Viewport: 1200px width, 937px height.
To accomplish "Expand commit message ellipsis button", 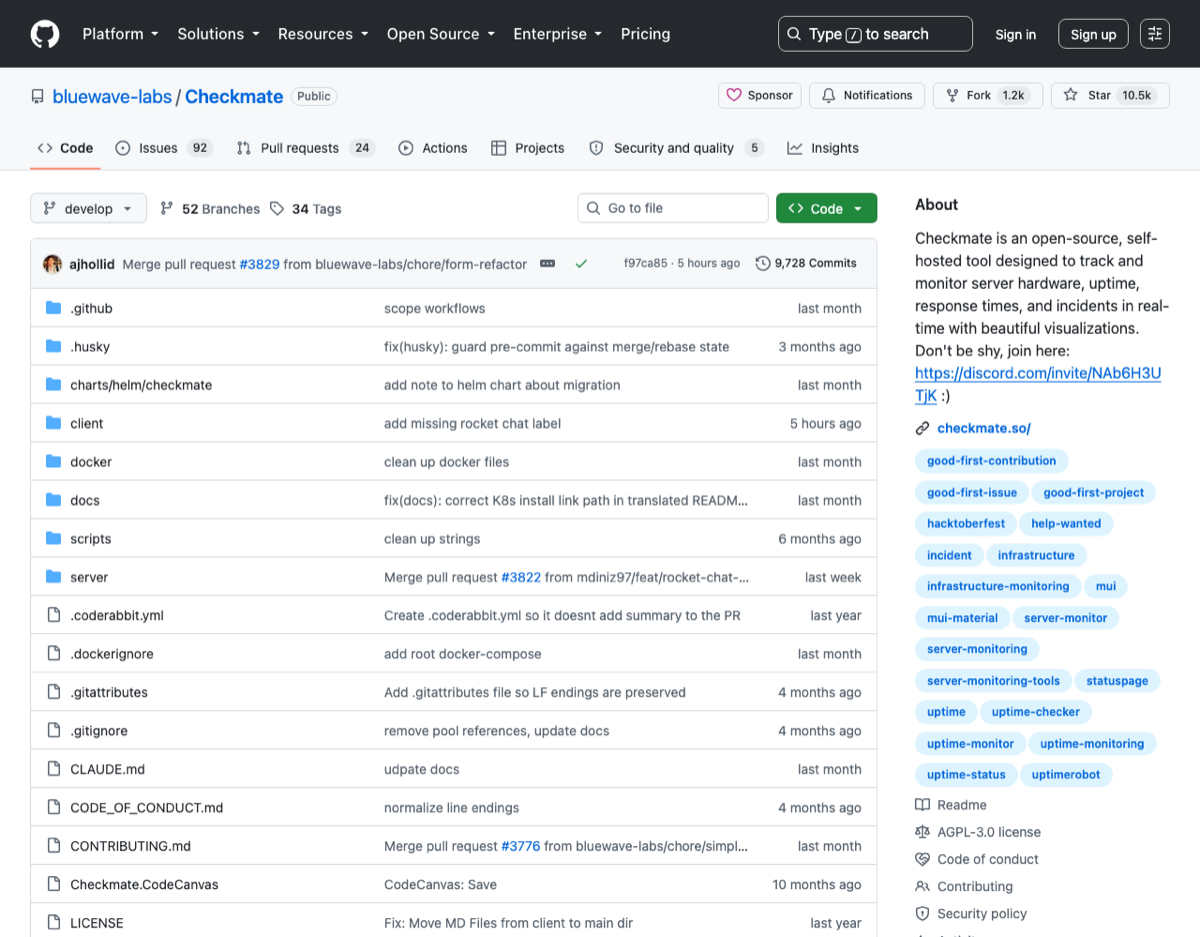I will click(547, 264).
